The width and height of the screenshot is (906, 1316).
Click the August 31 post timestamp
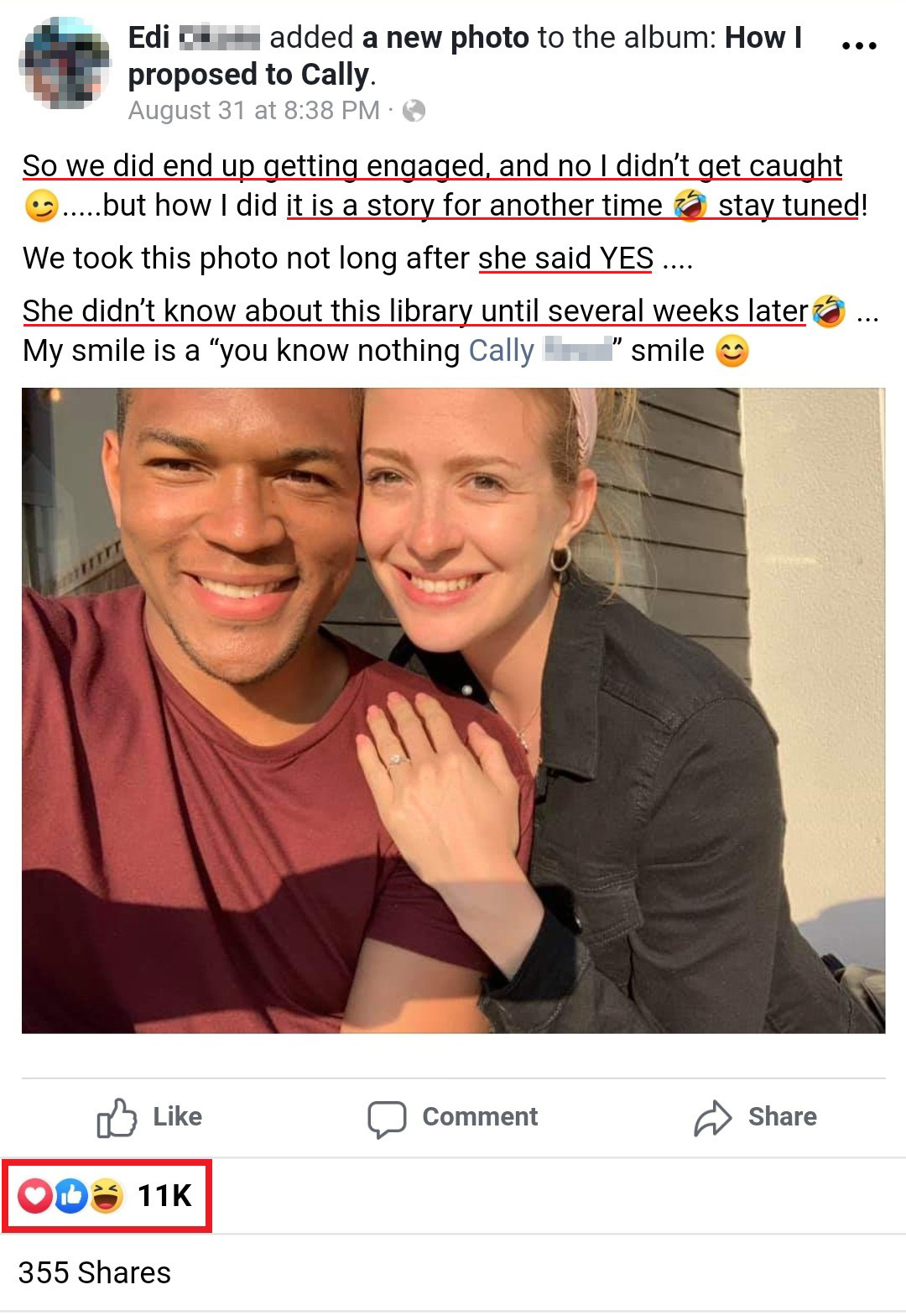coord(253,110)
